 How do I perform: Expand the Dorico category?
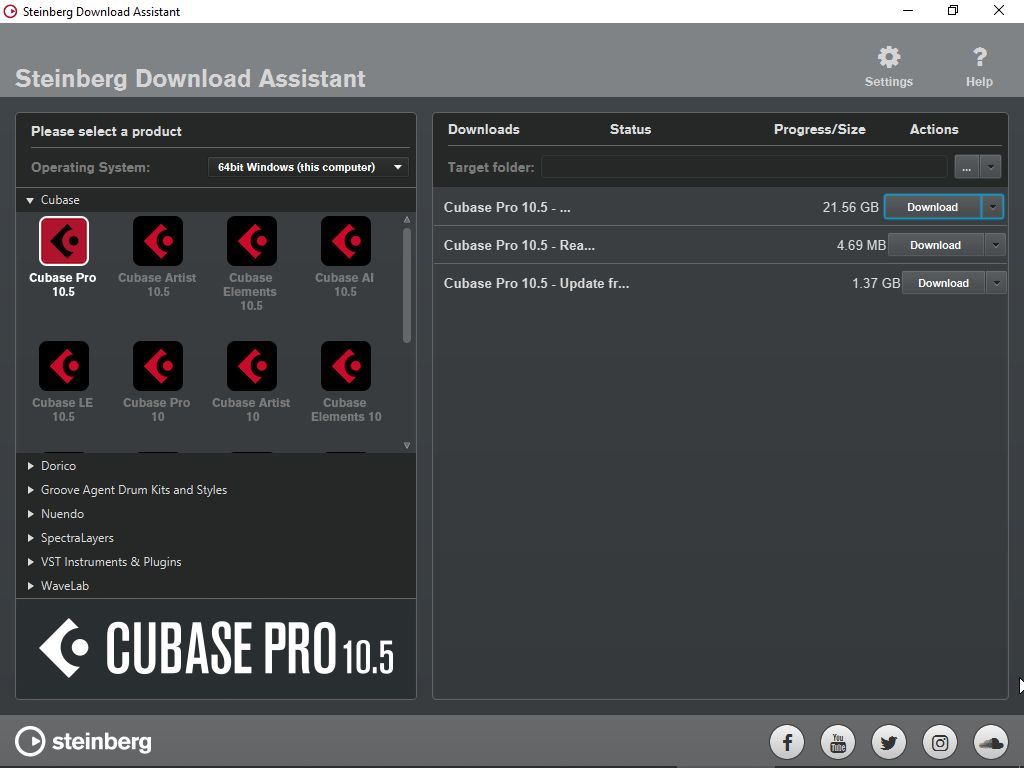point(30,466)
